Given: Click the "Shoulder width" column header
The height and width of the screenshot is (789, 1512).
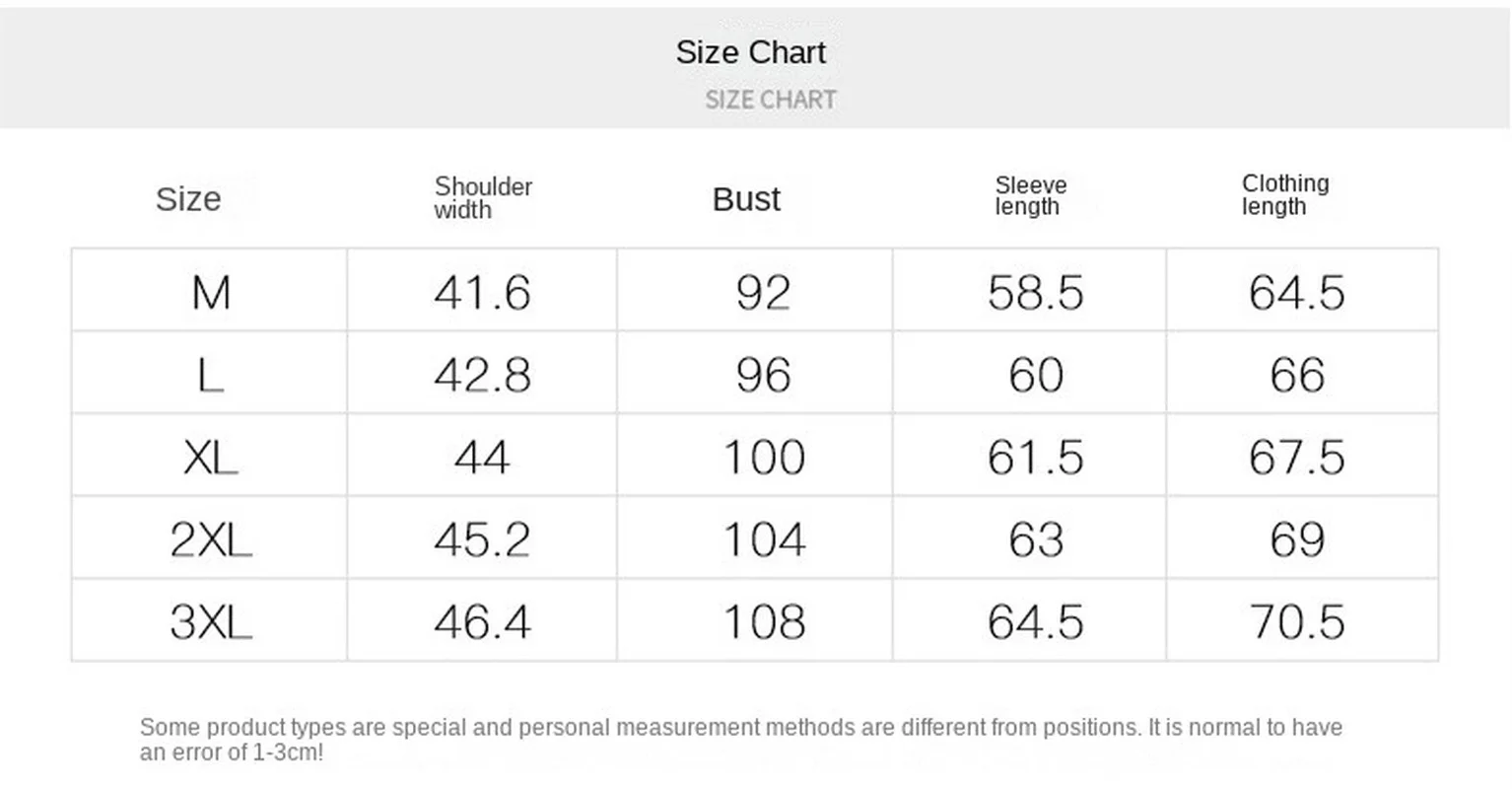Looking at the screenshot, I should [483, 198].
